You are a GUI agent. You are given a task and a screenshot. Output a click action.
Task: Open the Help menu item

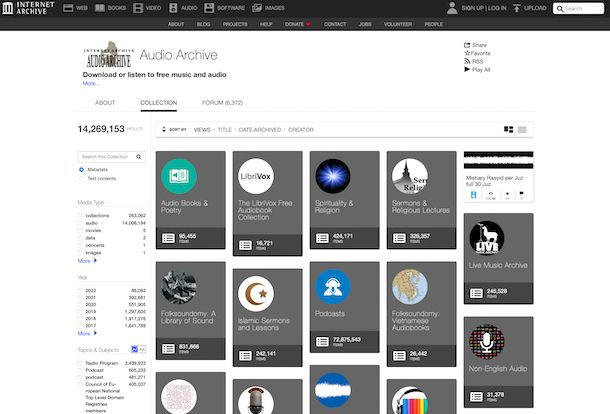tap(266, 24)
